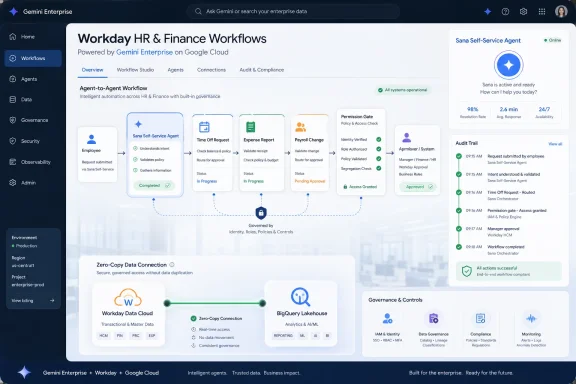Click the Payroll Change people icon
Screen dimensions: 576x384
pos(300,127)
